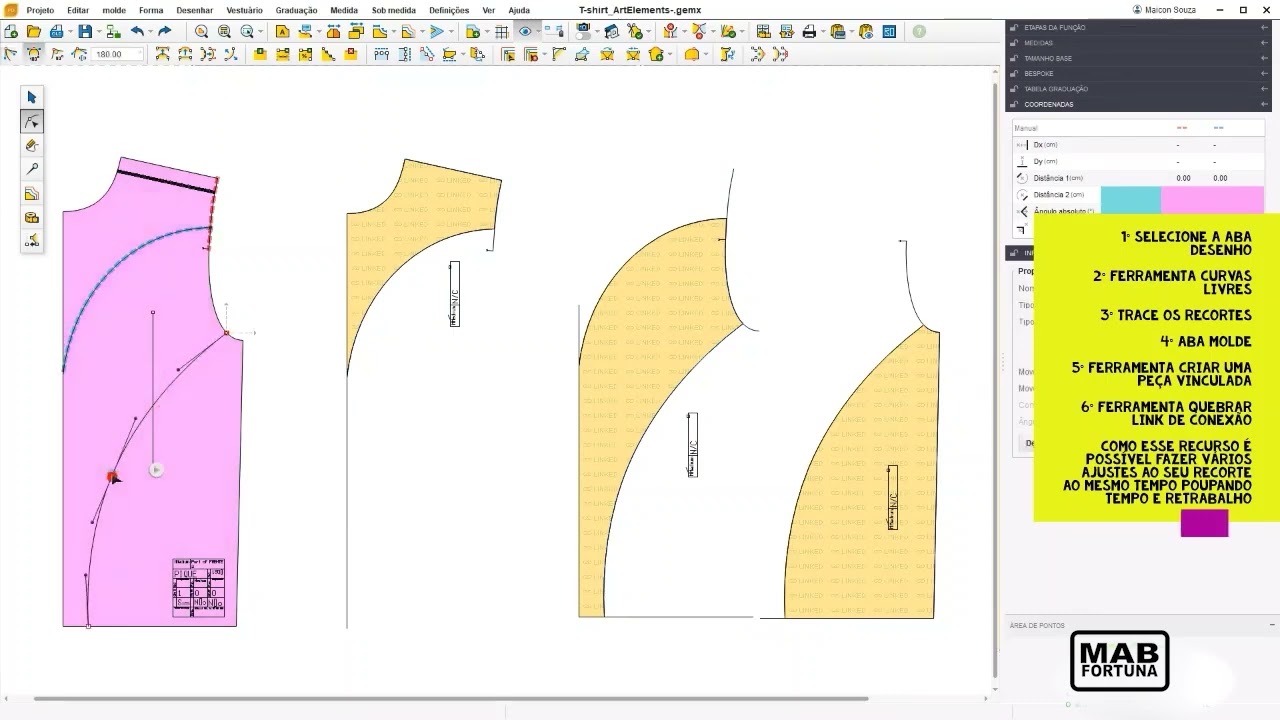Image resolution: width=1280 pixels, height=720 pixels.
Task: Open the Definições menu
Action: (x=449, y=10)
